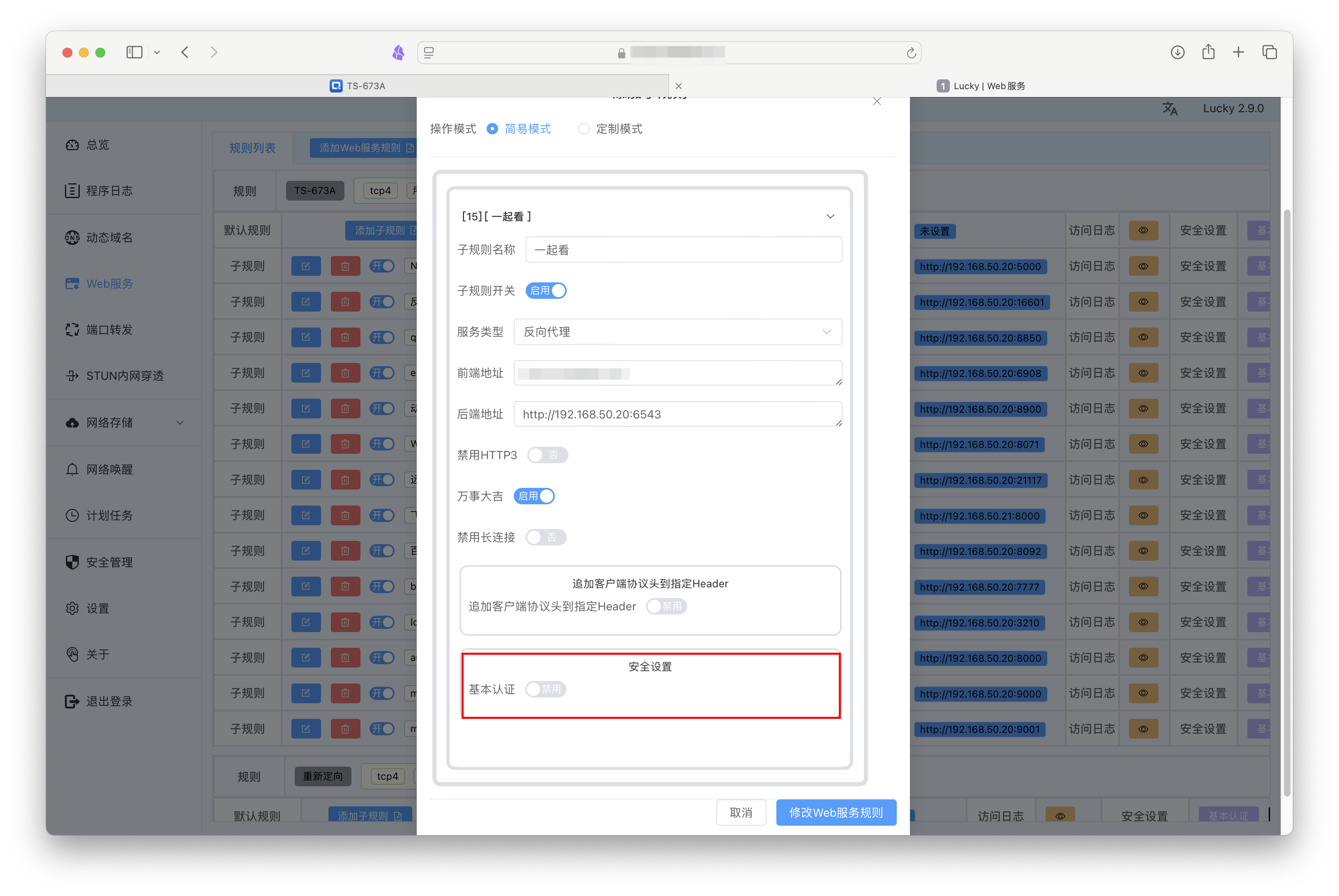This screenshot has width=1339, height=896.
Task: Click backend link http://192.168.50.20:8071
Action: tap(979, 445)
